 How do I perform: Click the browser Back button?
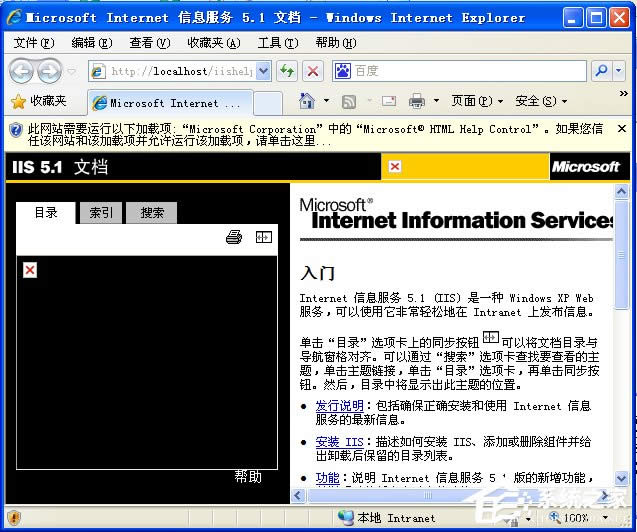click(22, 71)
